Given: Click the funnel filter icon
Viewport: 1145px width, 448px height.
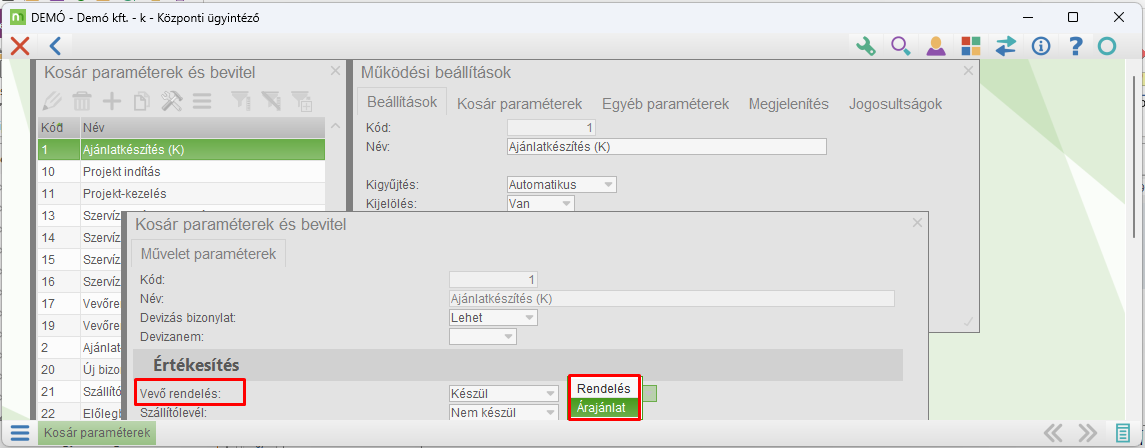Looking at the screenshot, I should click(240, 101).
